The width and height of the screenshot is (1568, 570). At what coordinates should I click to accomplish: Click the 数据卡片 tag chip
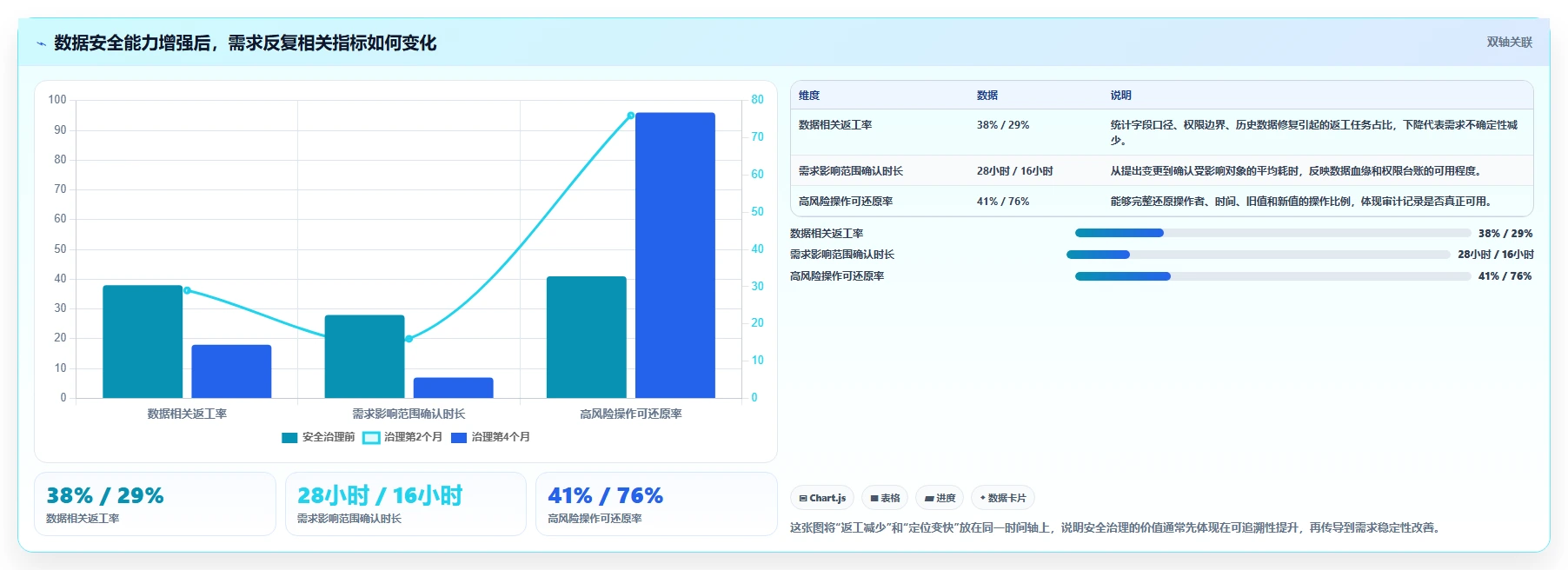click(1003, 498)
